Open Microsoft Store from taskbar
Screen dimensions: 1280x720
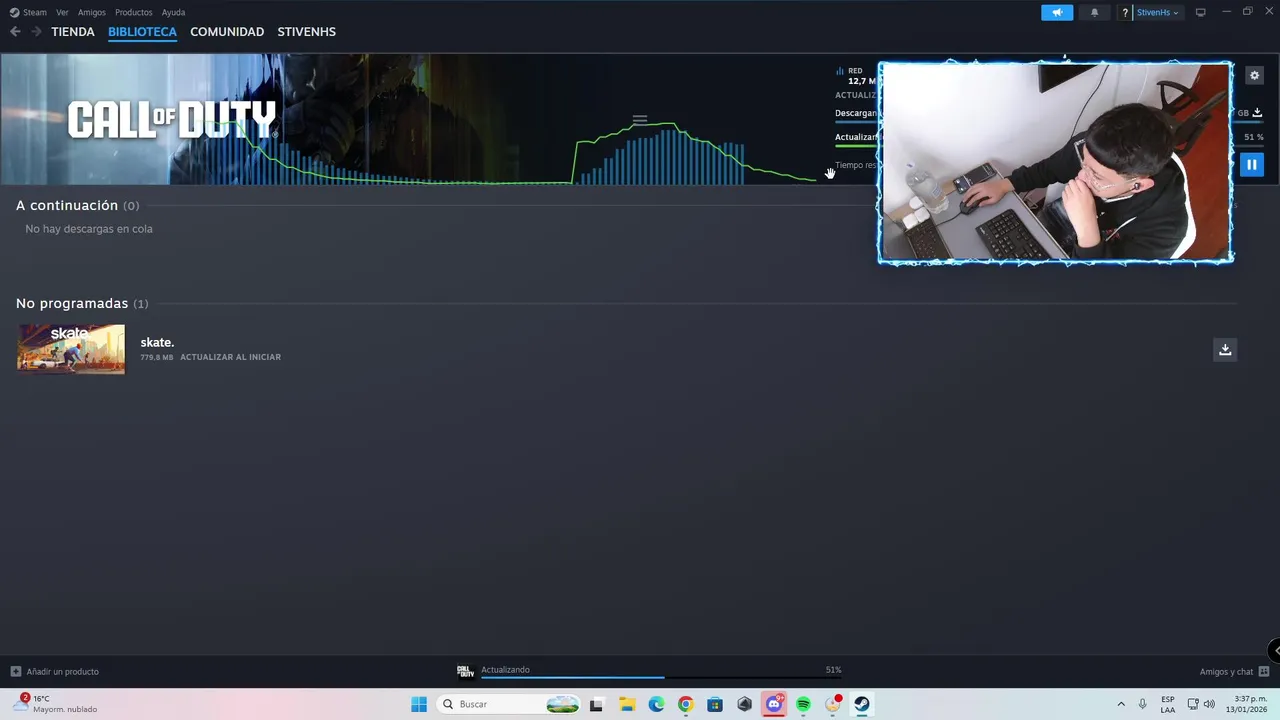point(715,704)
